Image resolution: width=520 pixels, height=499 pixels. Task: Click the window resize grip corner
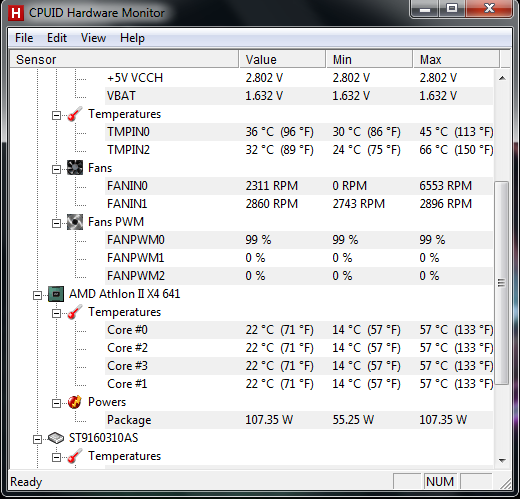click(506, 484)
